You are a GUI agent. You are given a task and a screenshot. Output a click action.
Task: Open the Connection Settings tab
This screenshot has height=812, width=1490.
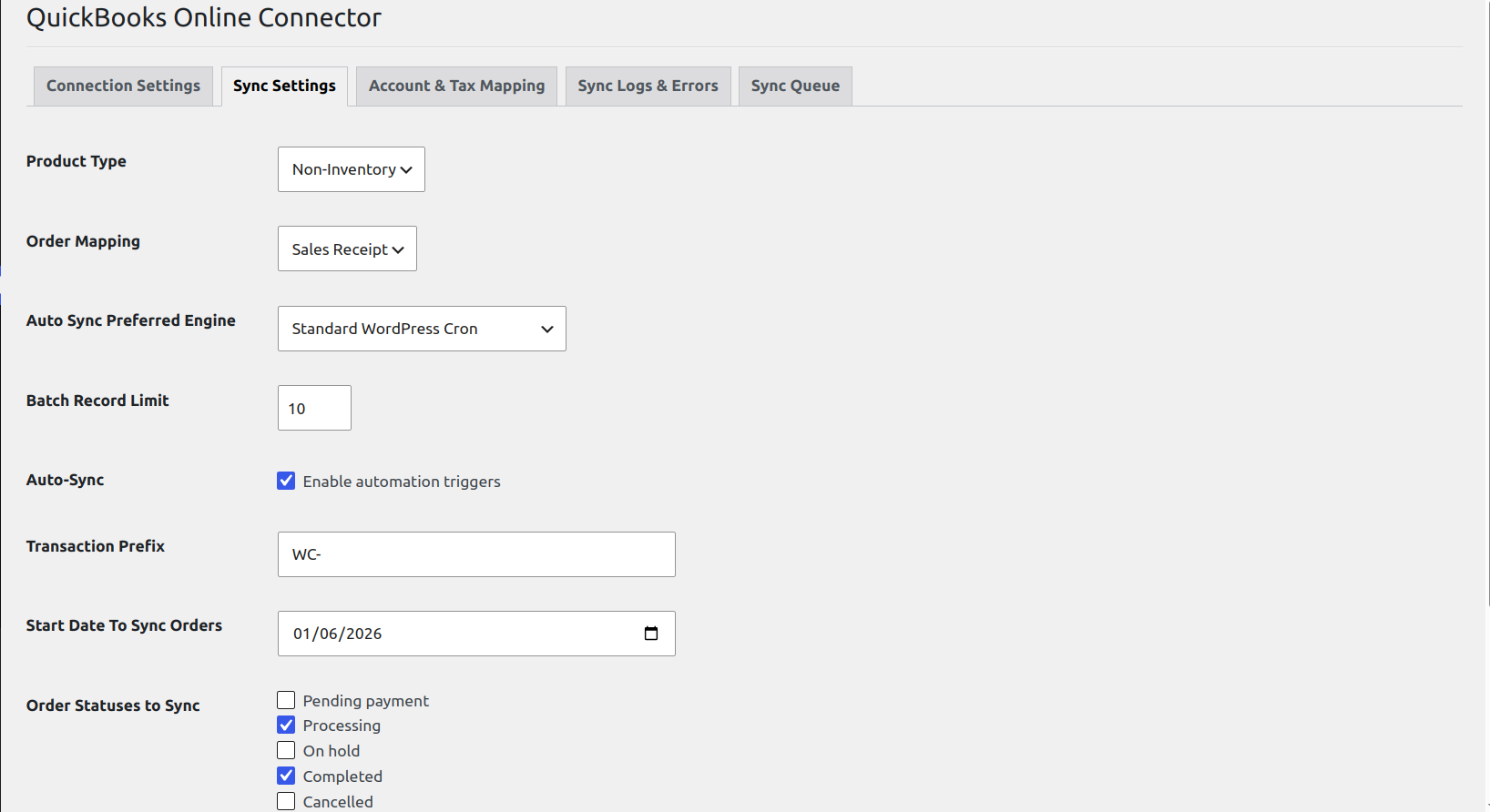123,86
